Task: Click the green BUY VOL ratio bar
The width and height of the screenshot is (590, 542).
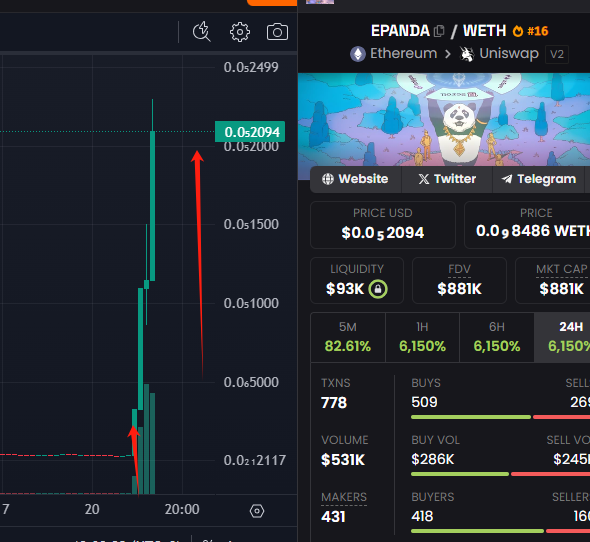Action: coord(460,474)
